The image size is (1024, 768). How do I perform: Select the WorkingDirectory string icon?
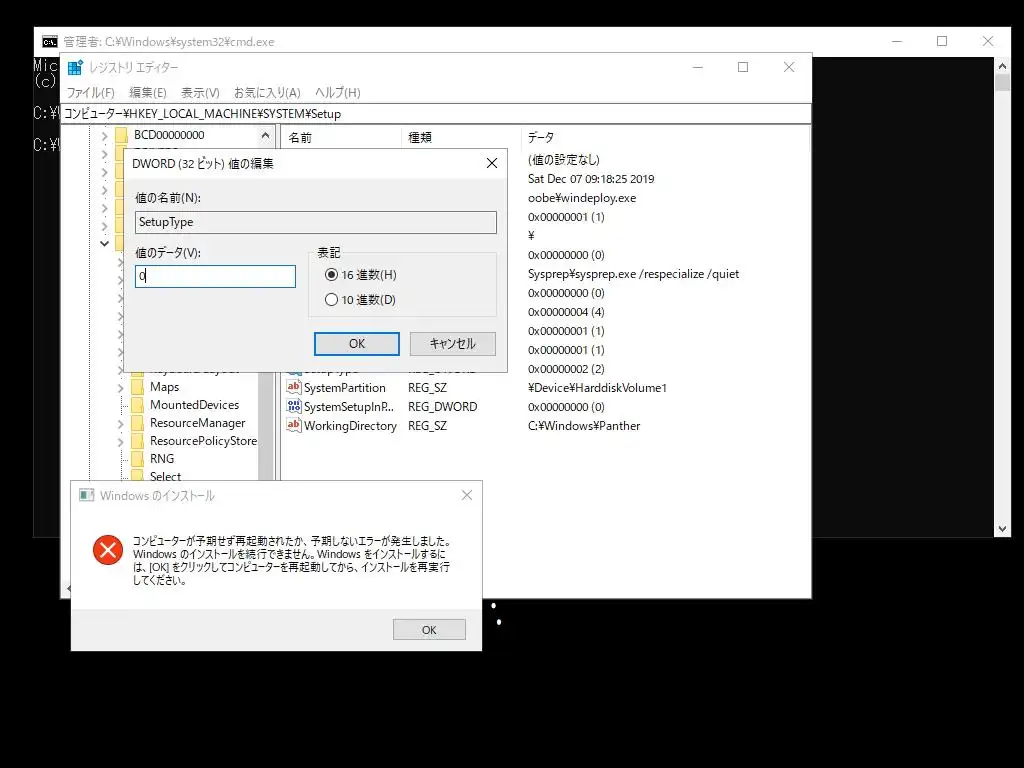click(294, 425)
